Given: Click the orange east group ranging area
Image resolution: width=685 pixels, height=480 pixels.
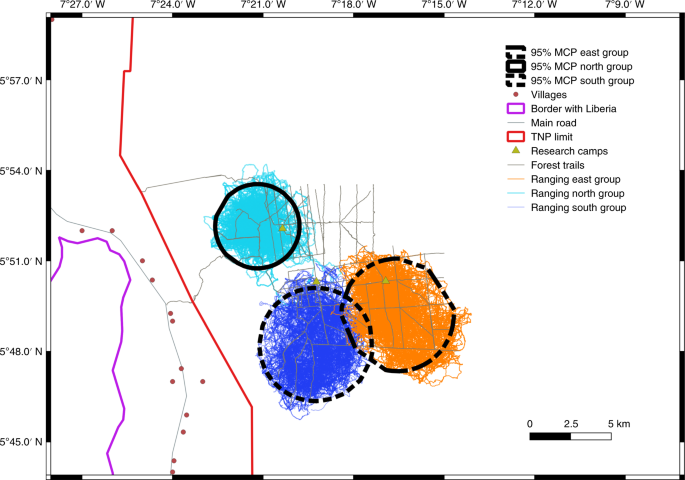Looking at the screenshot, I should pyautogui.click(x=402, y=314).
